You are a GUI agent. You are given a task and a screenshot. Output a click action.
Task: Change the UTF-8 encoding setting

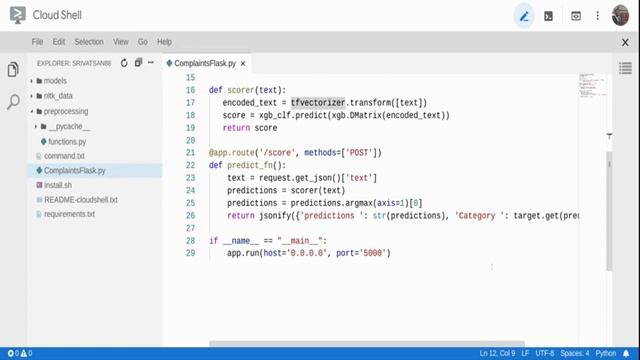544,353
